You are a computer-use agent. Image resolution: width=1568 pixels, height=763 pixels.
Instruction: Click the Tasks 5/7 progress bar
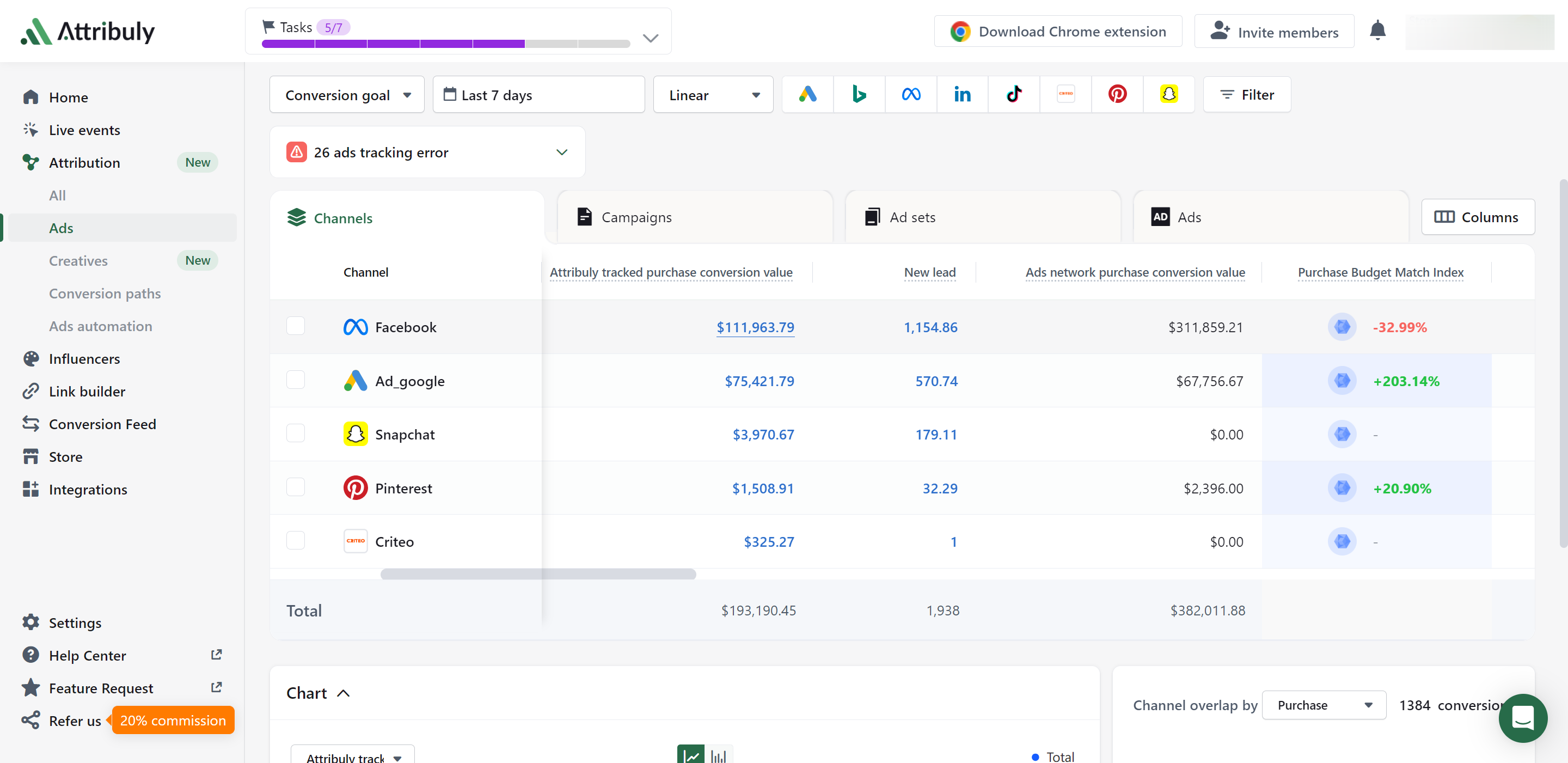point(445,44)
